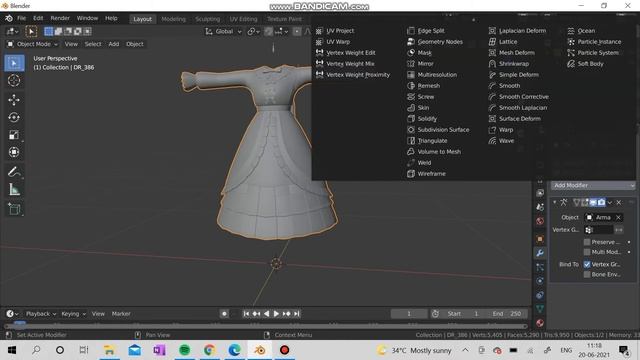The height and width of the screenshot is (360, 640).
Task: Toggle auto keying record button
Action: point(224,313)
